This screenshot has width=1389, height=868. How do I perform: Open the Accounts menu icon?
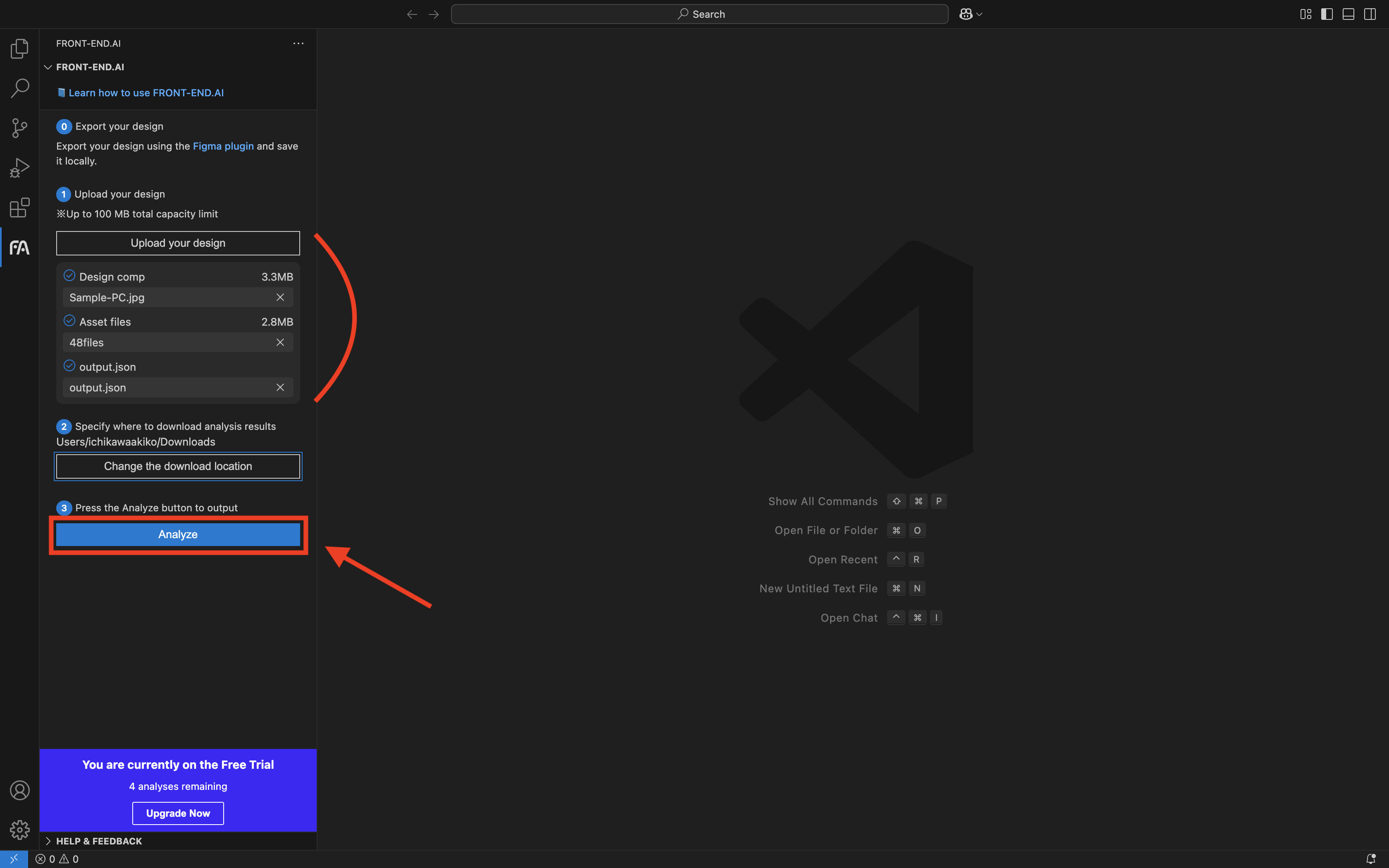click(x=19, y=790)
